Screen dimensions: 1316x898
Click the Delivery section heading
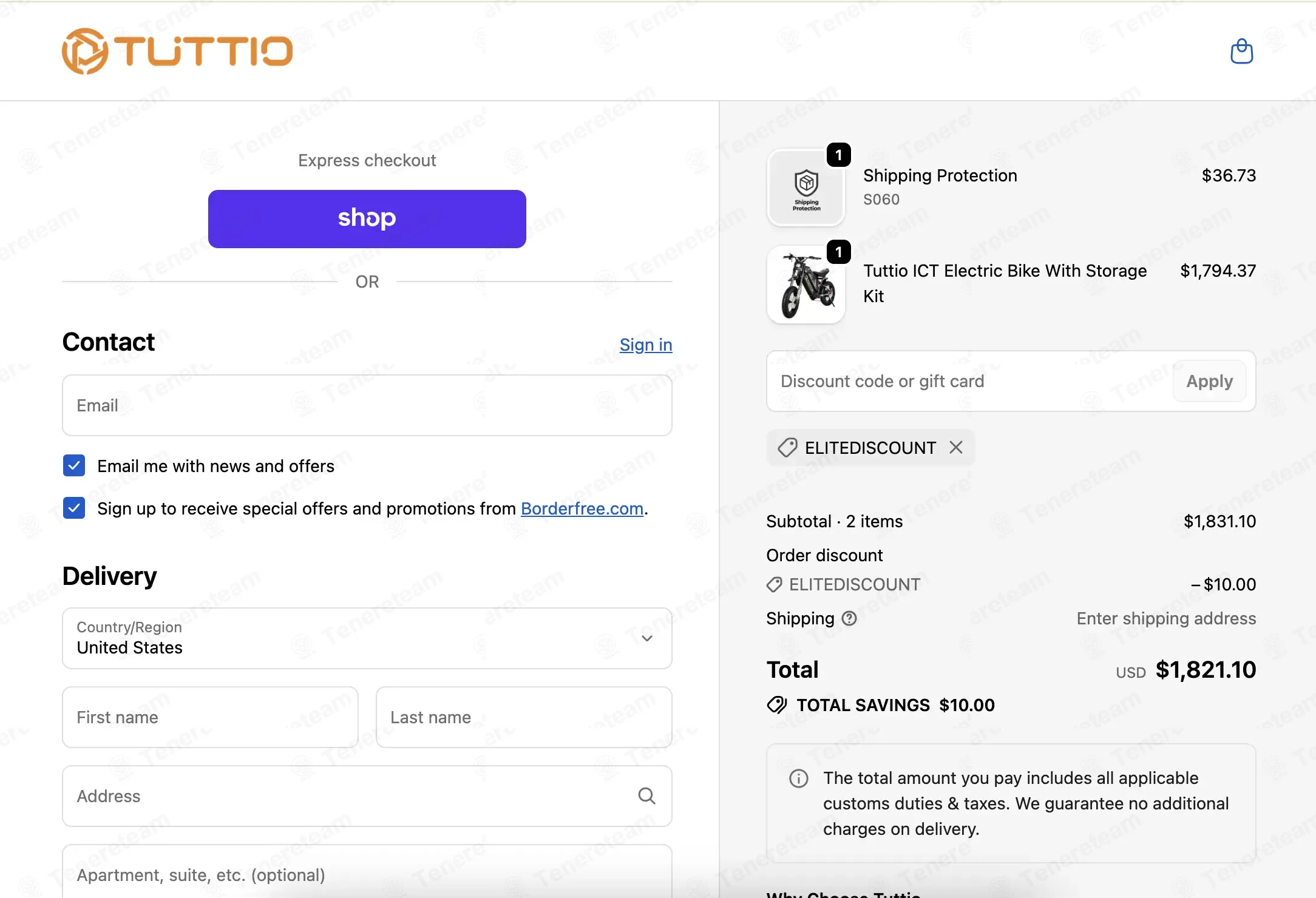click(x=110, y=576)
